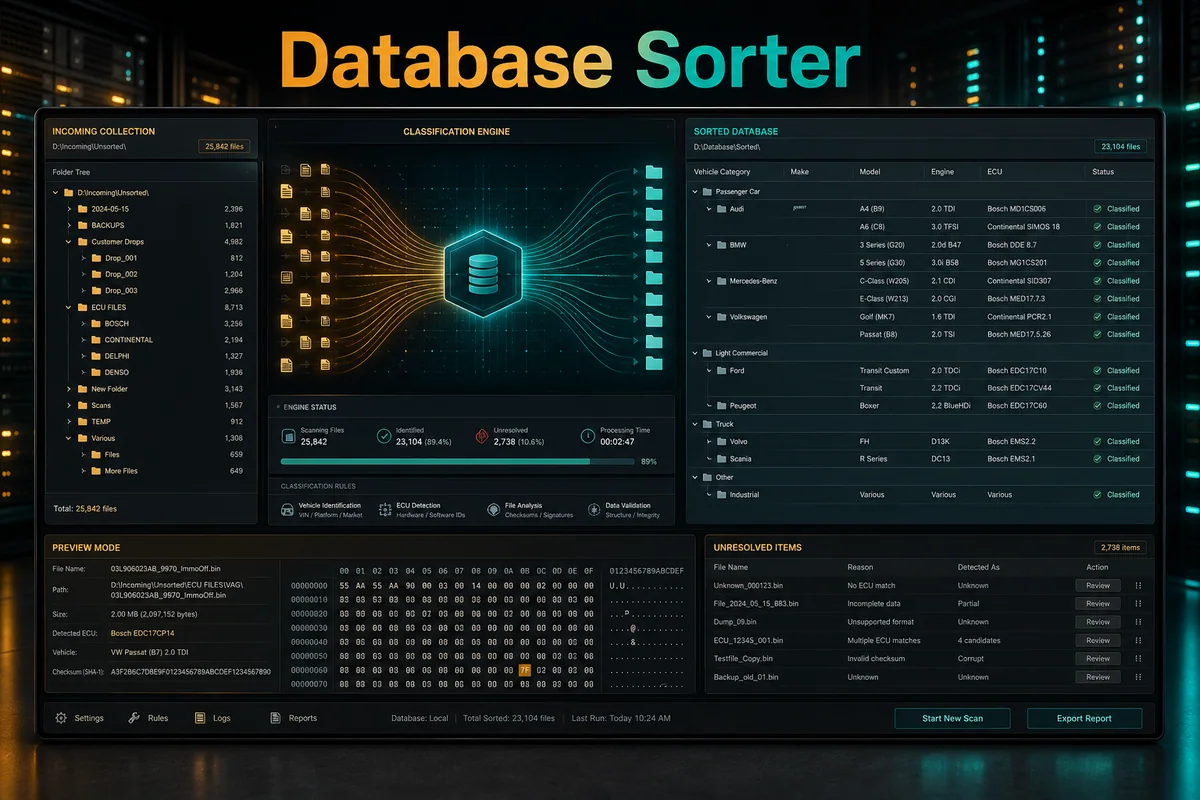The height and width of the screenshot is (800, 1200).
Task: Click the Multiple ECU matches reason text
Action: [882, 640]
